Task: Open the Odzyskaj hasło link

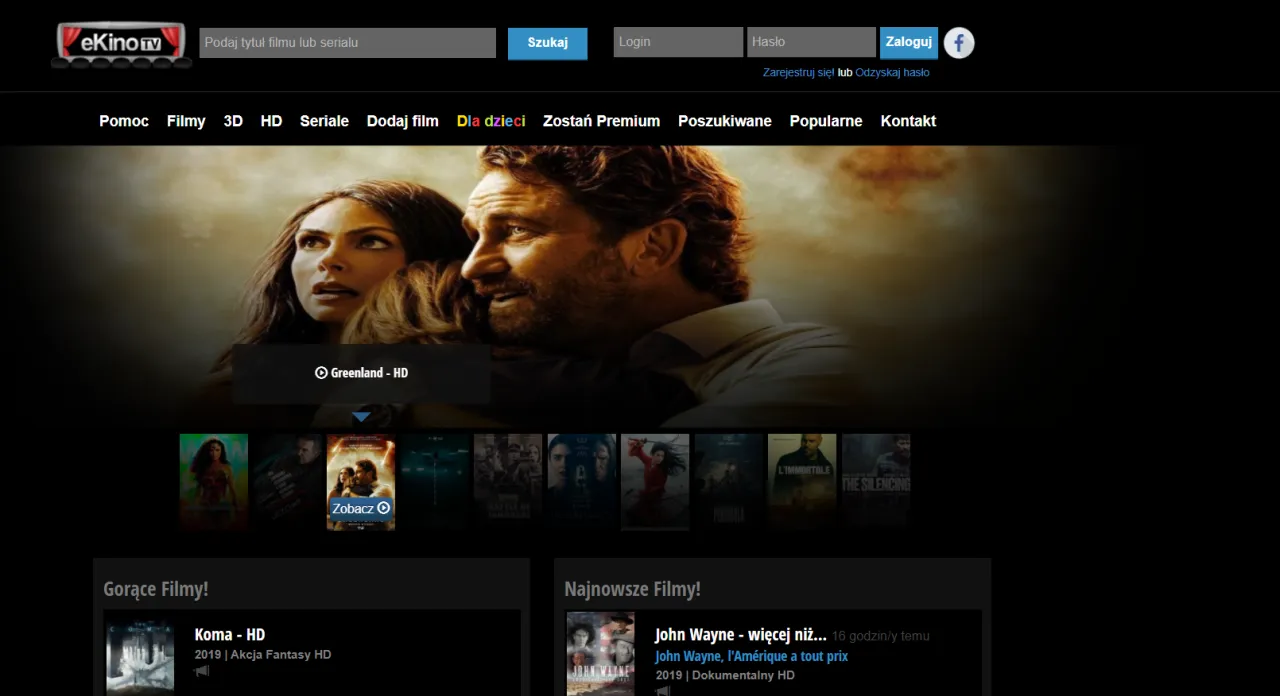Action: coord(892,73)
